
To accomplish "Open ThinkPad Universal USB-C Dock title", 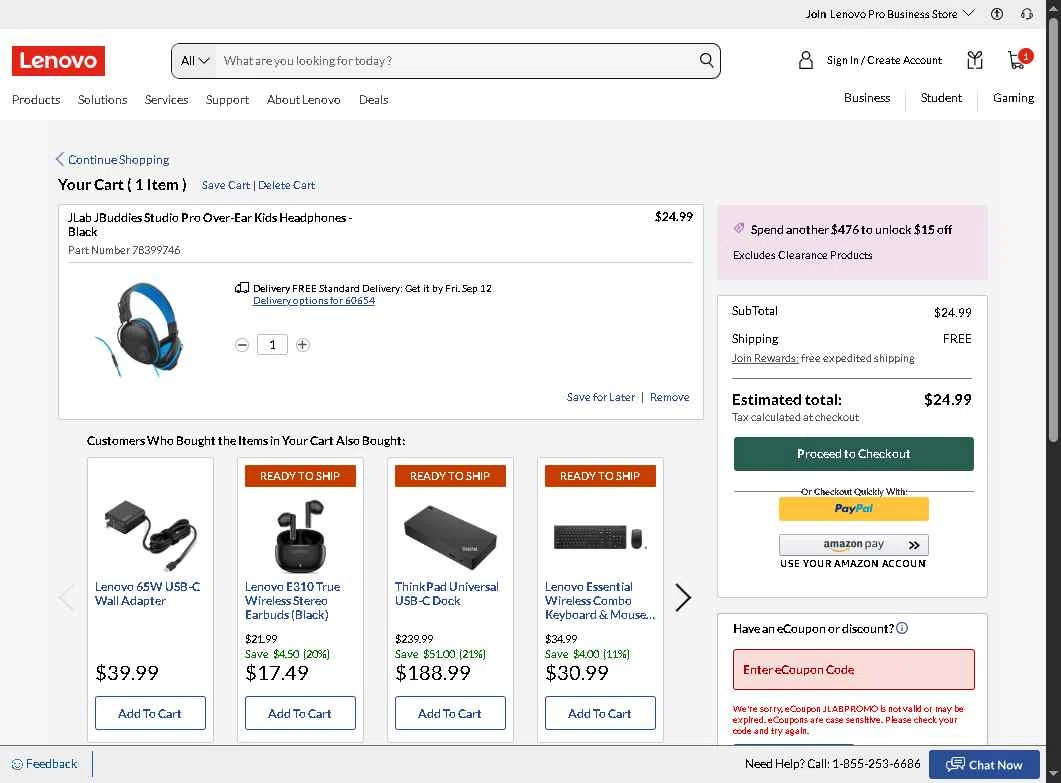I will [447, 594].
